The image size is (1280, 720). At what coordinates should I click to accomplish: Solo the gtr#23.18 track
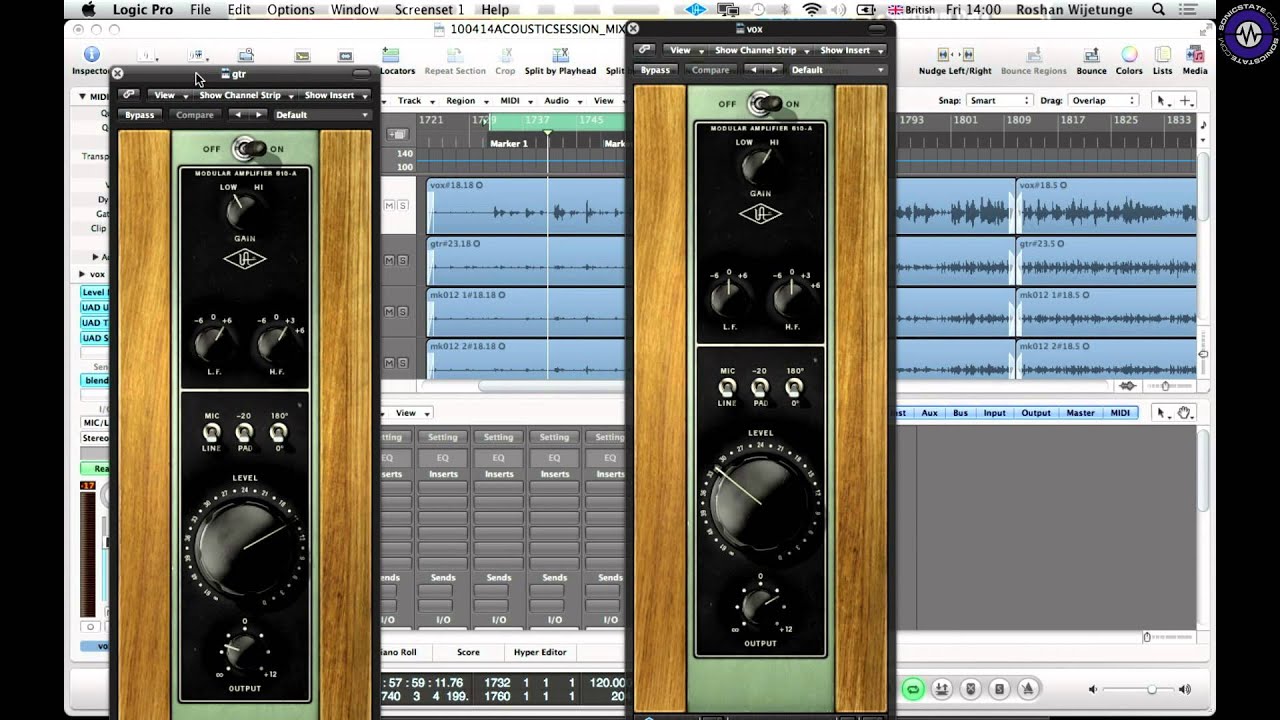(x=403, y=261)
